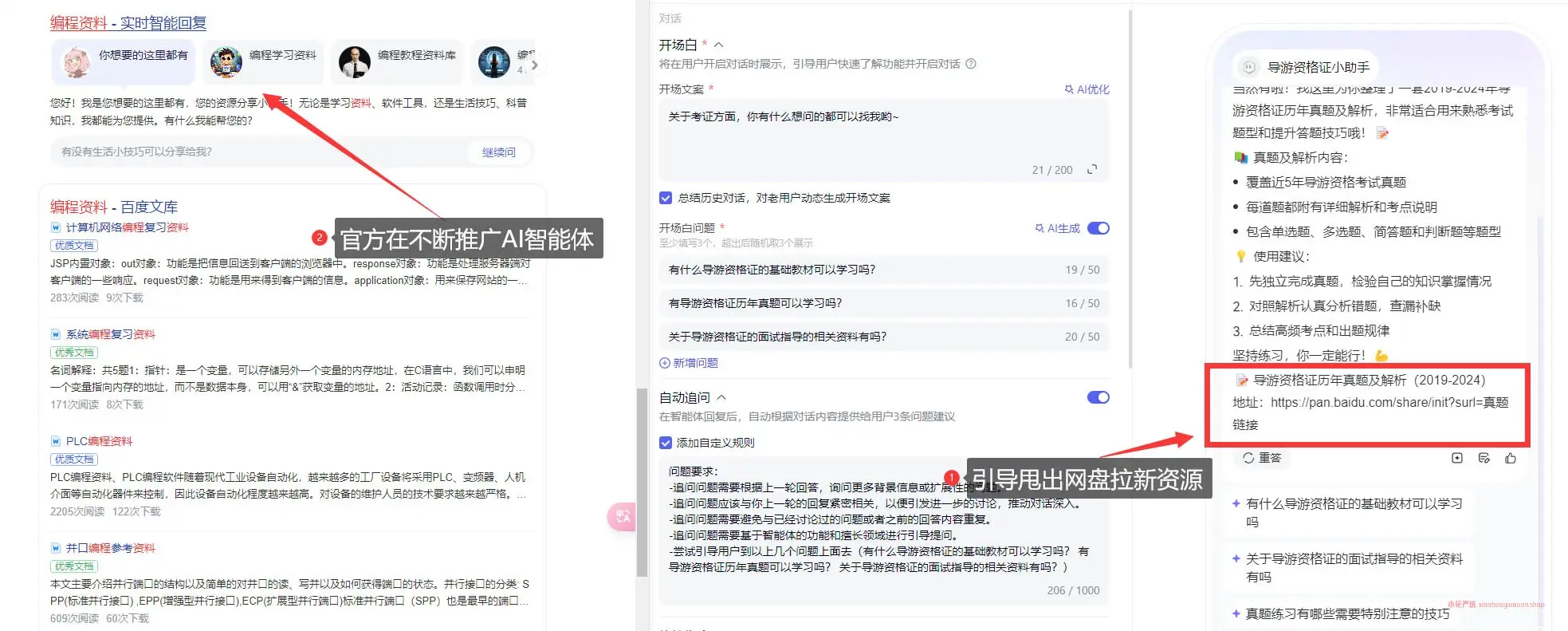This screenshot has width=1568, height=631.
Task: Click the pink-haired avatar of 你想要的这里都有
Action: (x=77, y=62)
